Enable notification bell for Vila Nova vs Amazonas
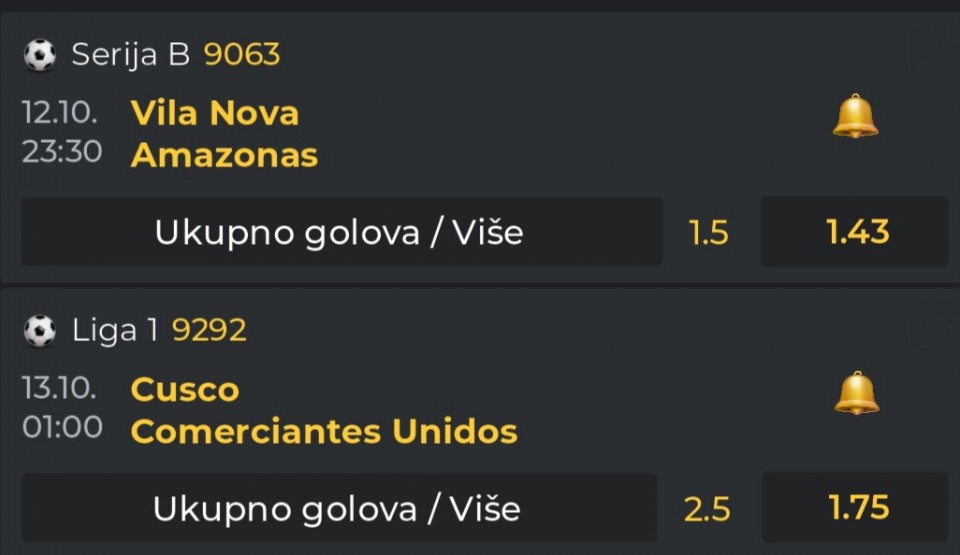The height and width of the screenshot is (555, 960). [x=855, y=116]
